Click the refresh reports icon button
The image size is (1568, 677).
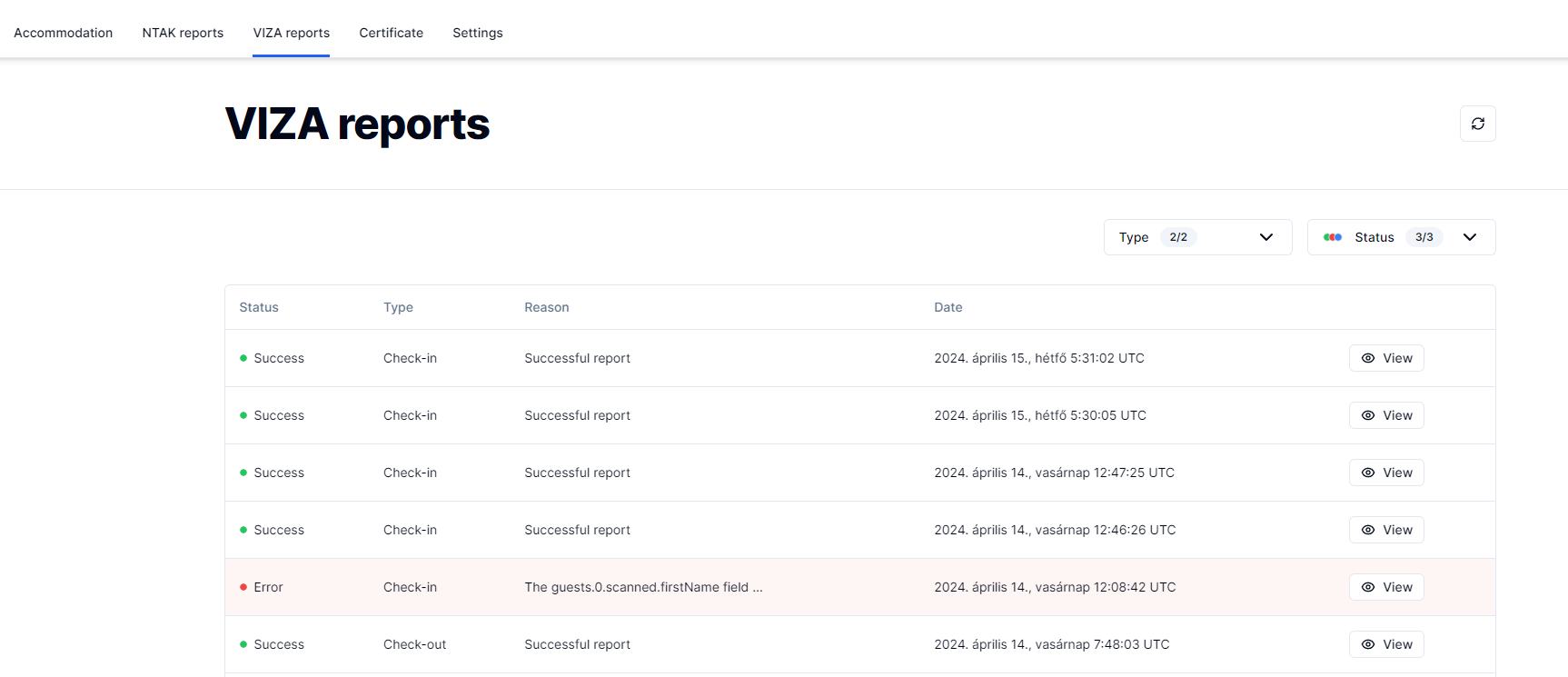point(1477,124)
